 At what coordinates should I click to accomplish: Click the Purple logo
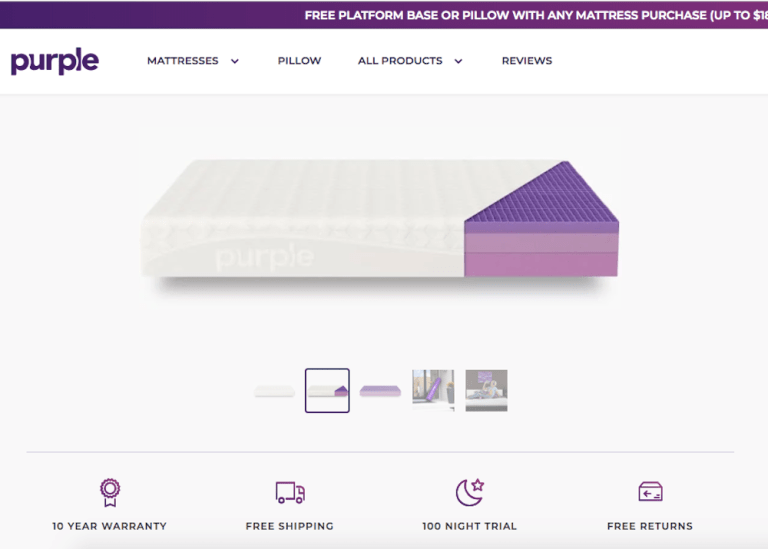coord(55,62)
